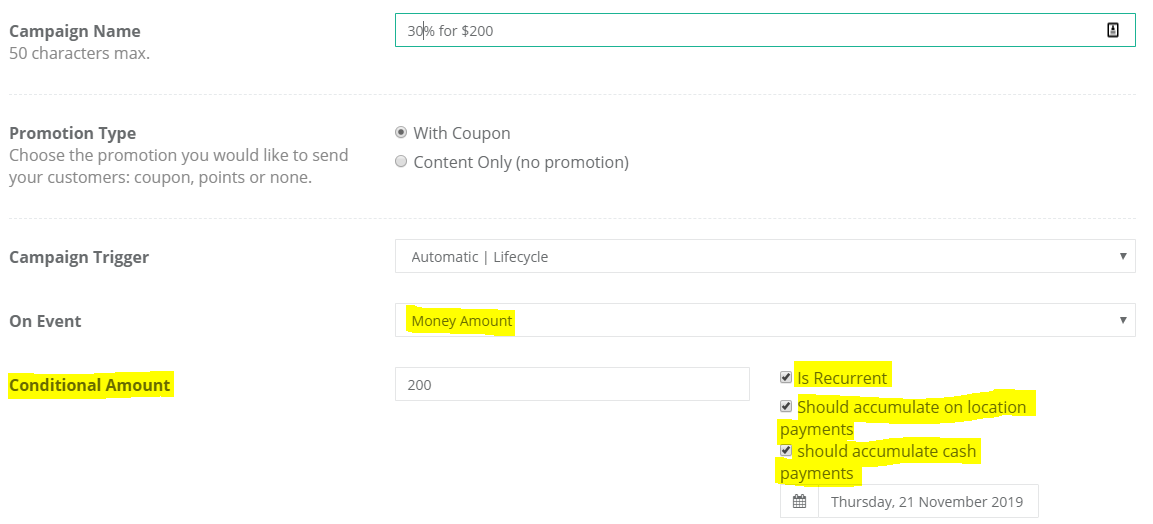Expand the On Event dropdown set to Money Amount
Screen dimensions: 1153x524
[765, 320]
